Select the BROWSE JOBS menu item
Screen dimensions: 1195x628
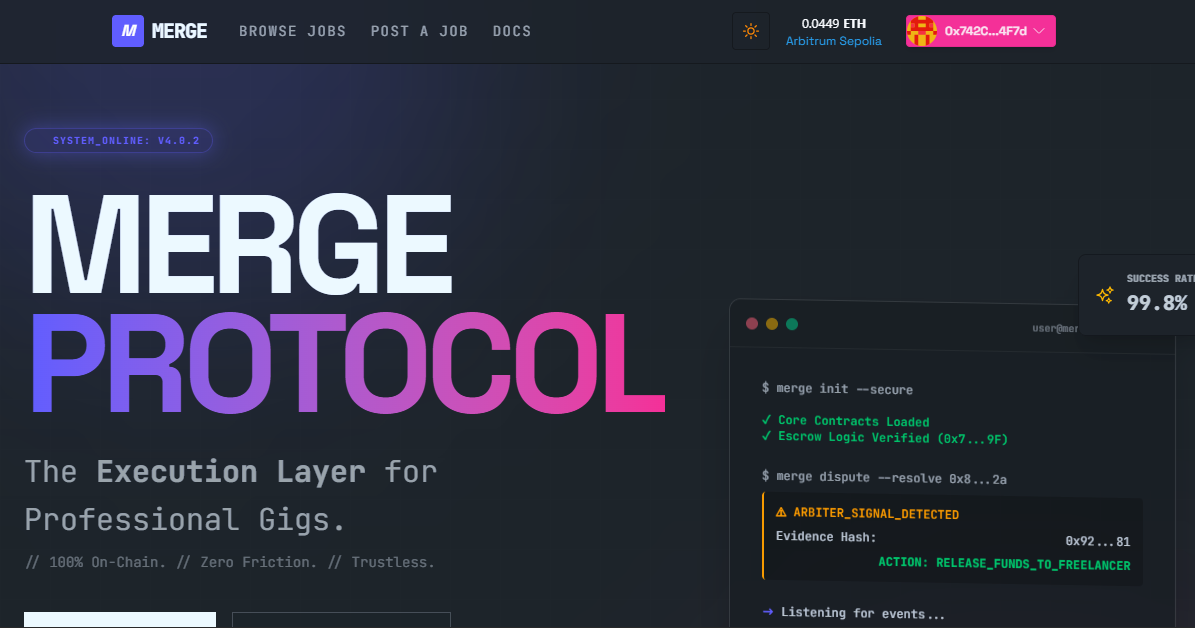click(x=292, y=31)
